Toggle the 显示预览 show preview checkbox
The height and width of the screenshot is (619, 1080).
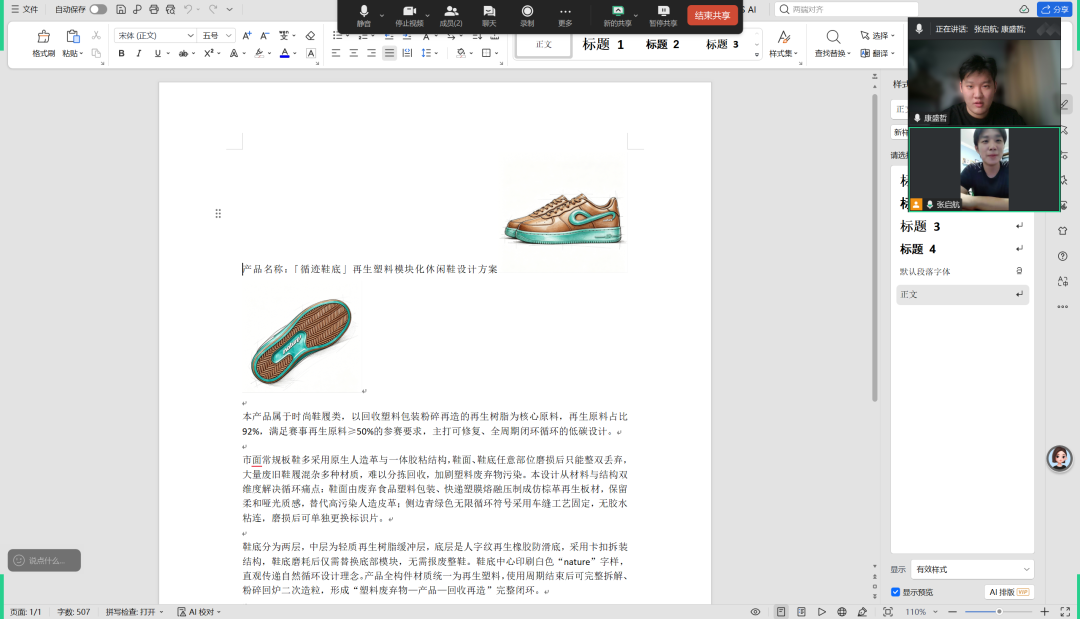[x=895, y=592]
